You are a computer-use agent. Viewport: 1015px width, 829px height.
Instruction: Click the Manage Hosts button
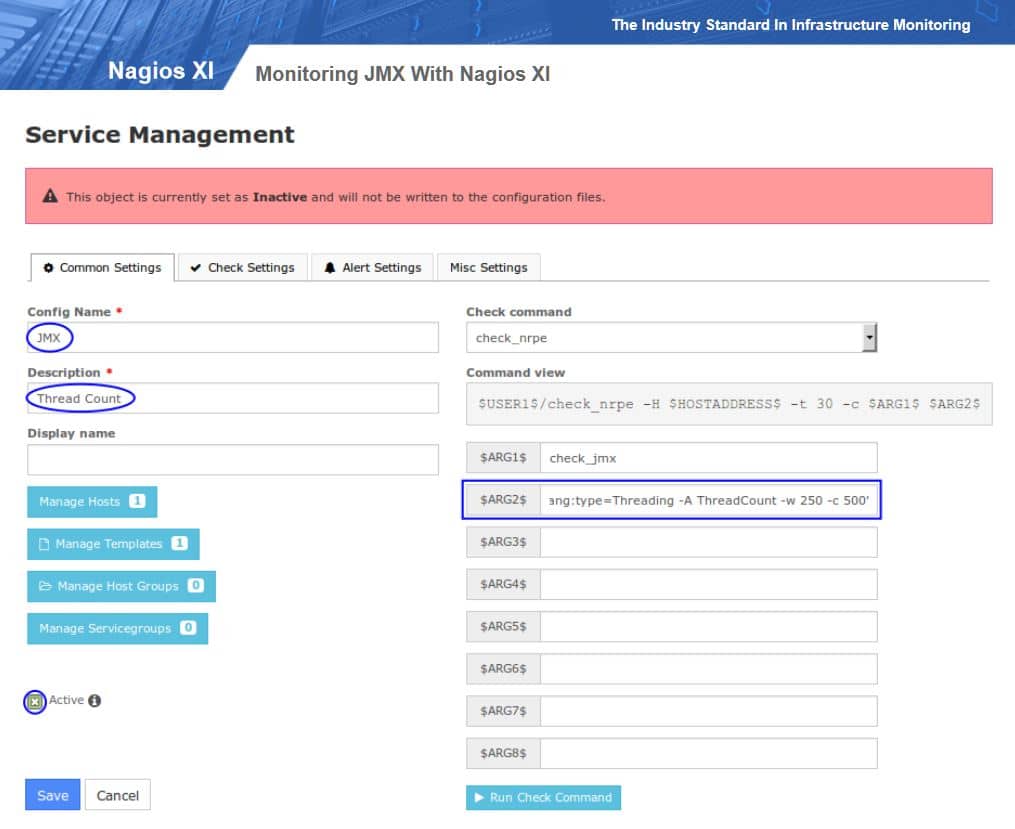[x=92, y=502]
